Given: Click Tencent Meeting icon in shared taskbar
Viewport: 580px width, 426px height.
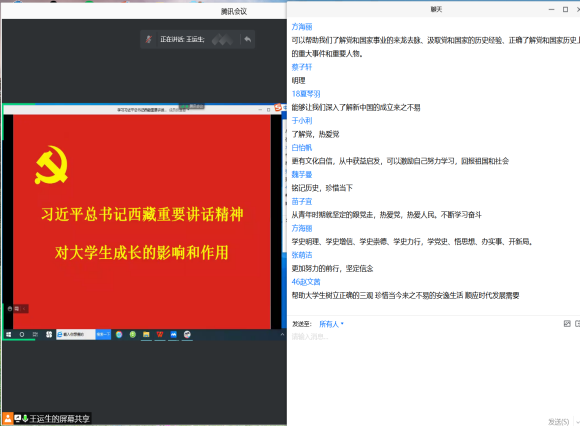Looking at the screenshot, I should click(x=173, y=335).
